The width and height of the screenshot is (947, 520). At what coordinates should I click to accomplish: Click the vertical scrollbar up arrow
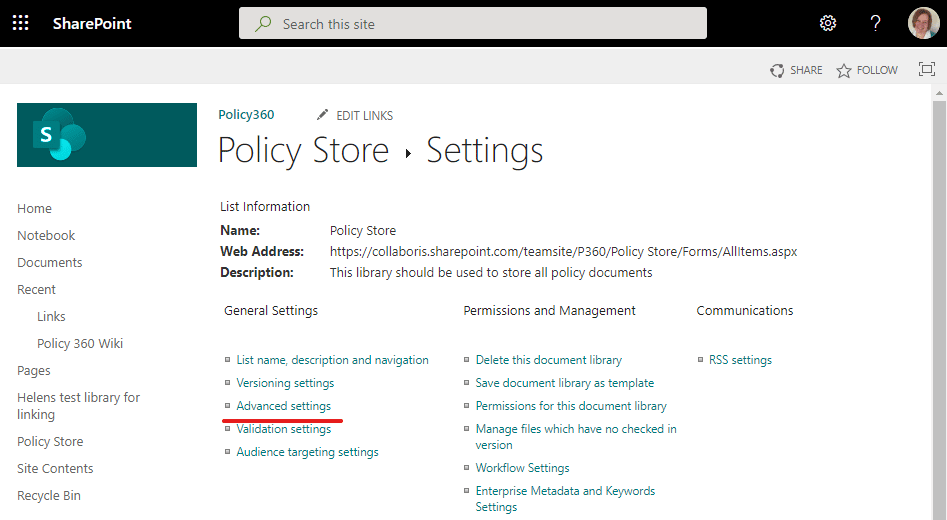939,92
